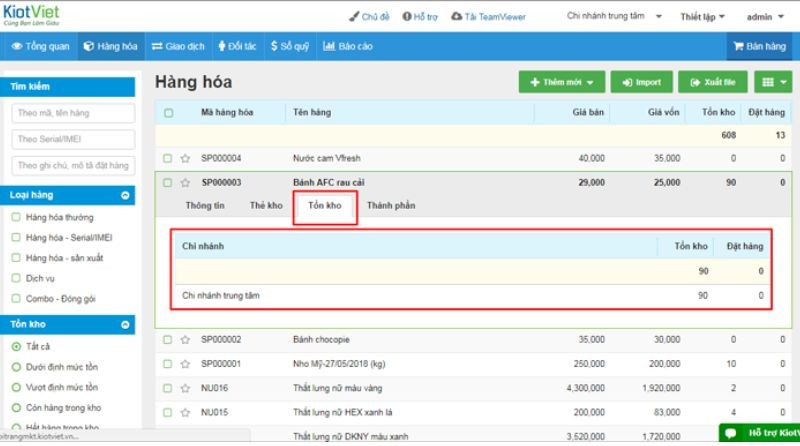Open Nước cam Vfresh product row
Screen dimensions: 800x446
[x=473, y=158]
